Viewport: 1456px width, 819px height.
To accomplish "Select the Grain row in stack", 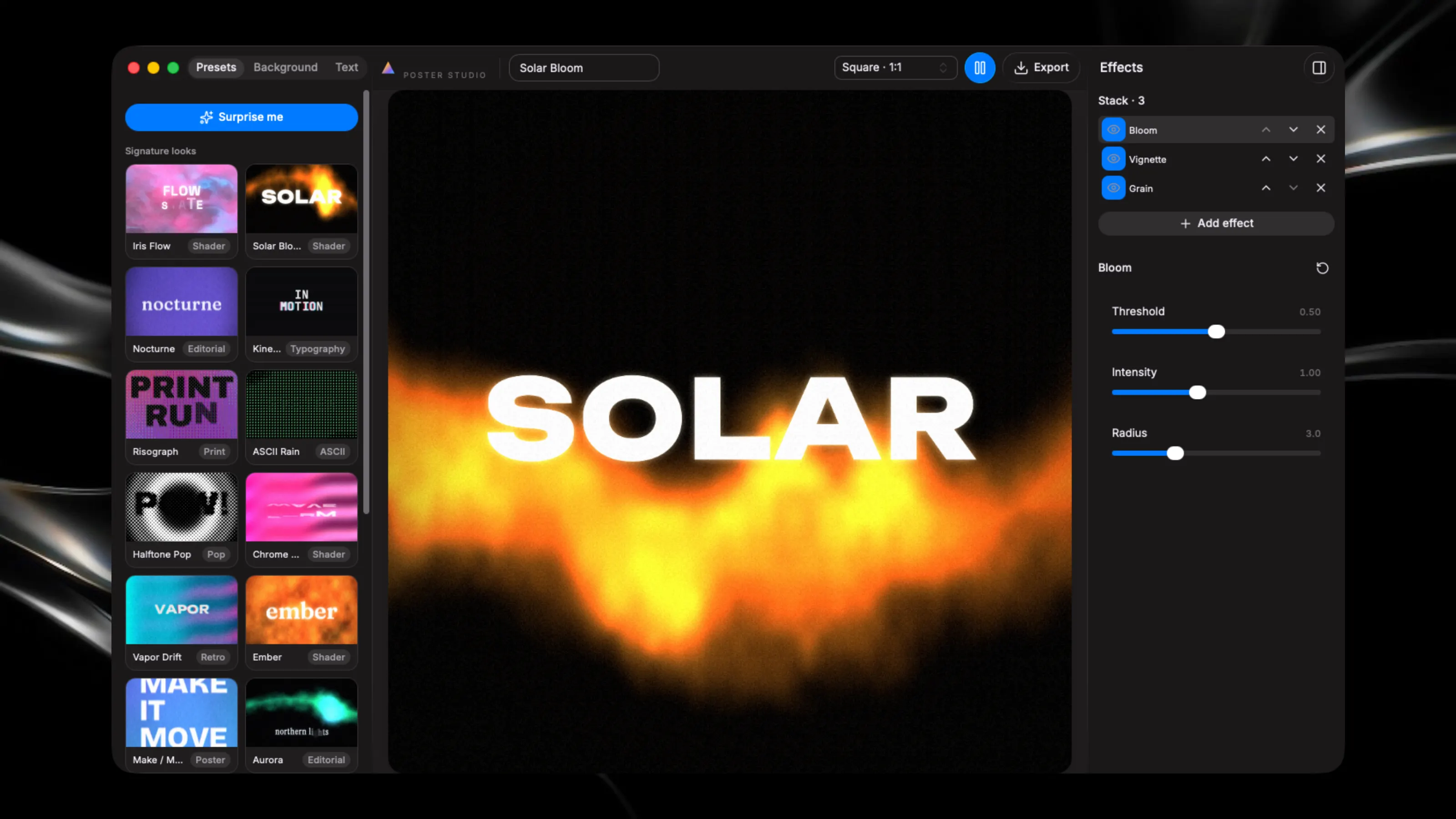I will point(1216,188).
